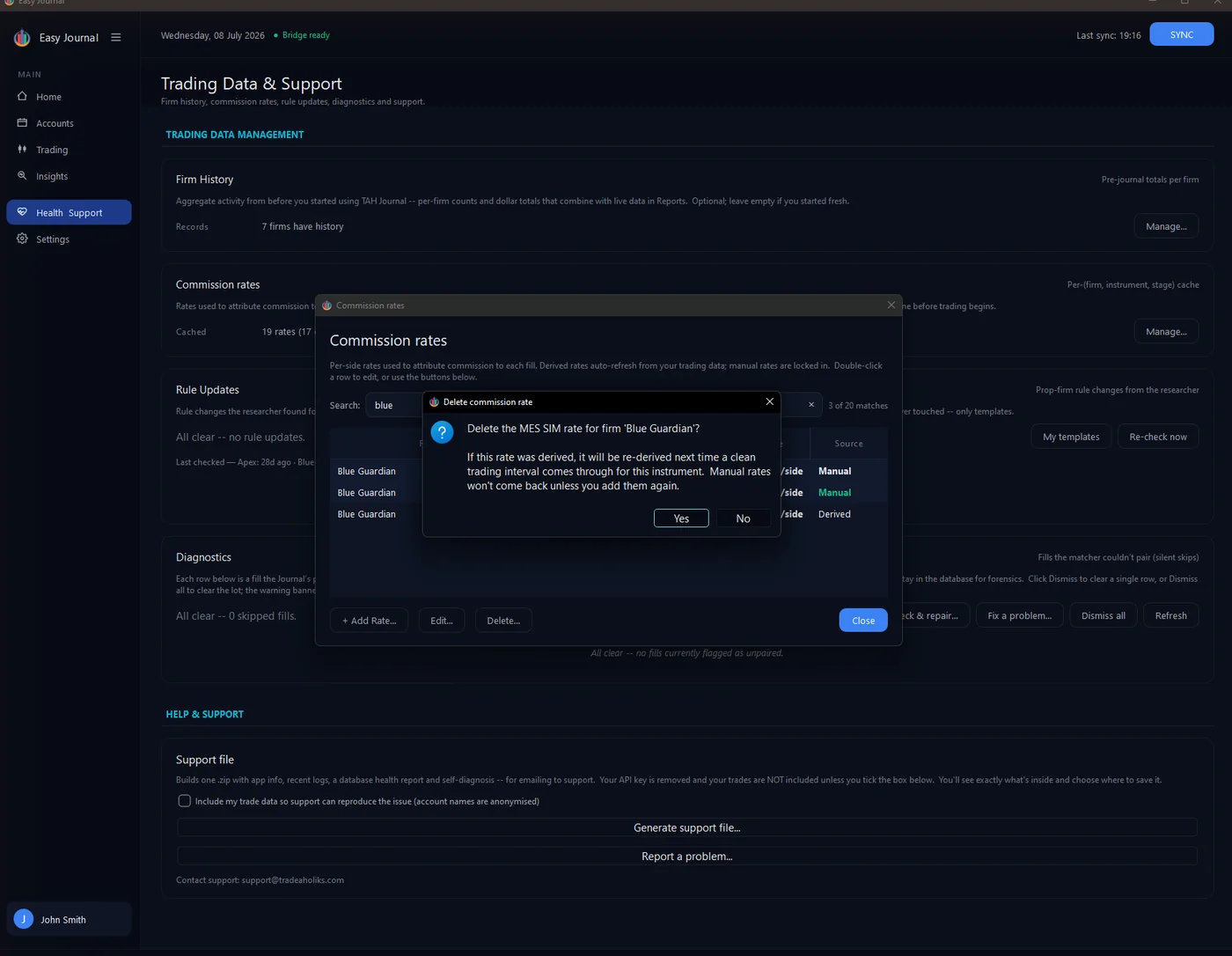
Task: Click the blue Close button
Action: click(x=863, y=621)
